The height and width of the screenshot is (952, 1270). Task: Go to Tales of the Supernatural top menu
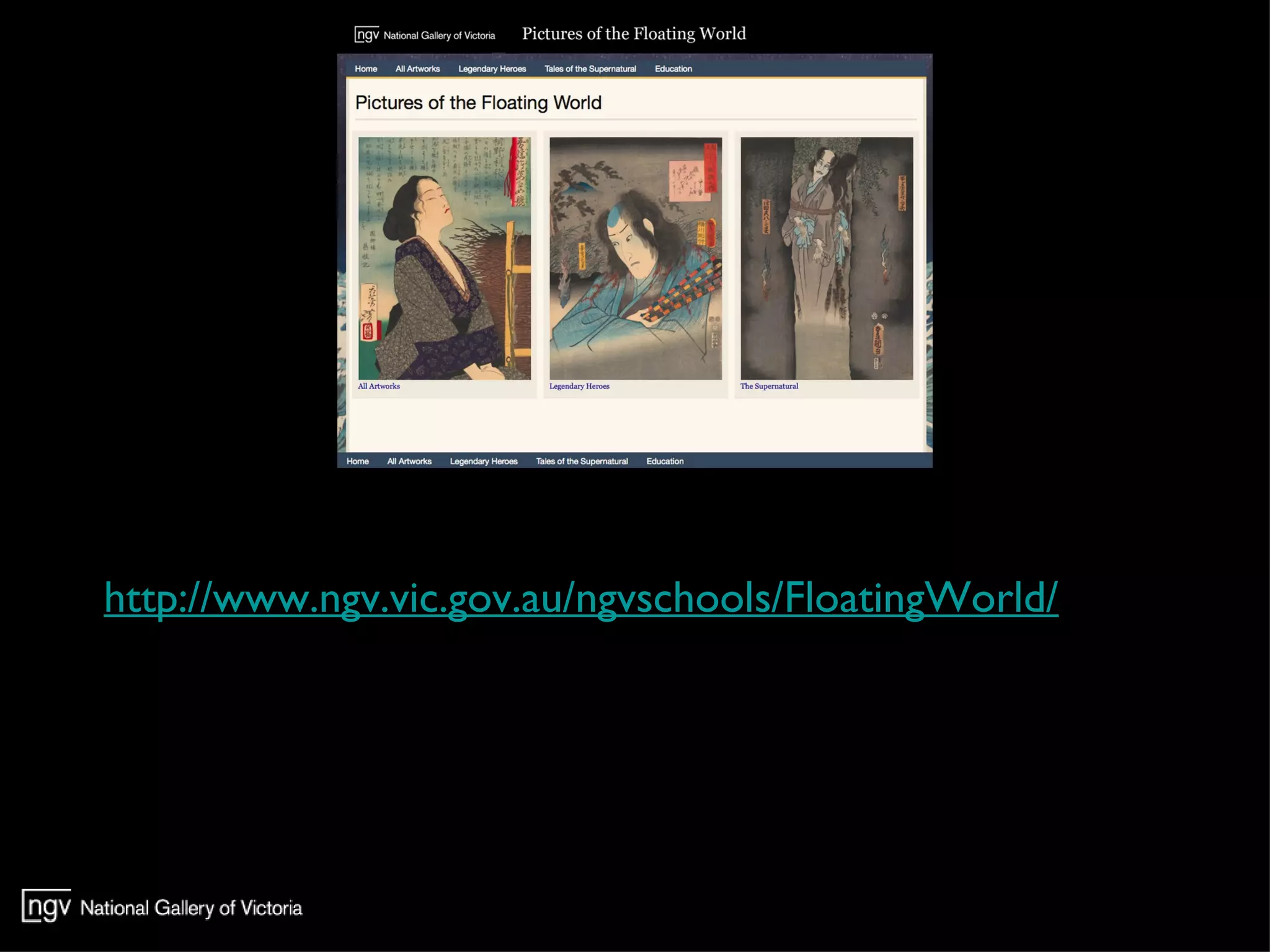coord(590,69)
